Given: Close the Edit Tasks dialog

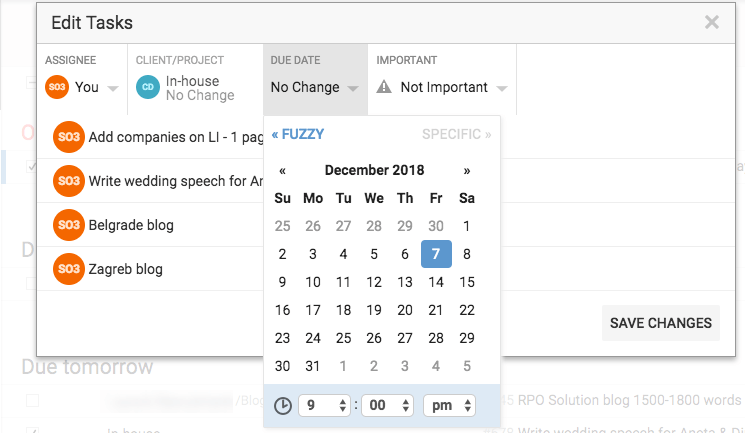Looking at the screenshot, I should pos(712,22).
